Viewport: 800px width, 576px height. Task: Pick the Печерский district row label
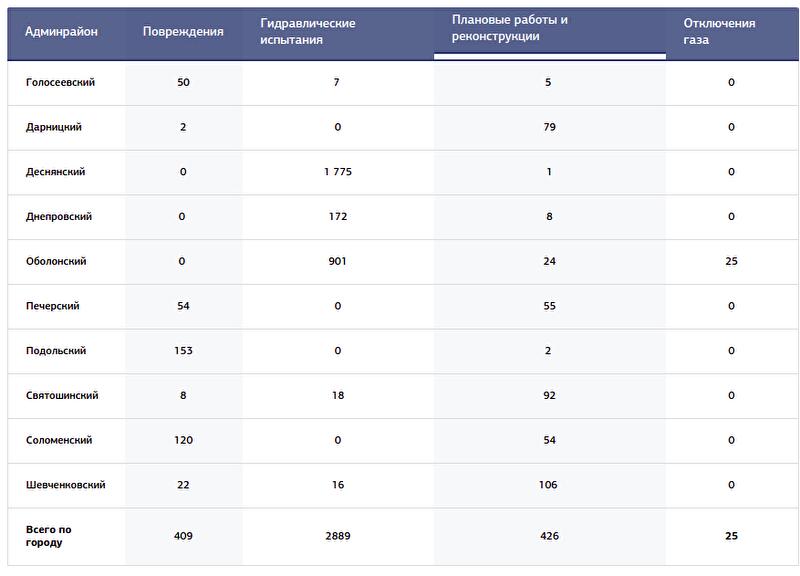[53, 306]
